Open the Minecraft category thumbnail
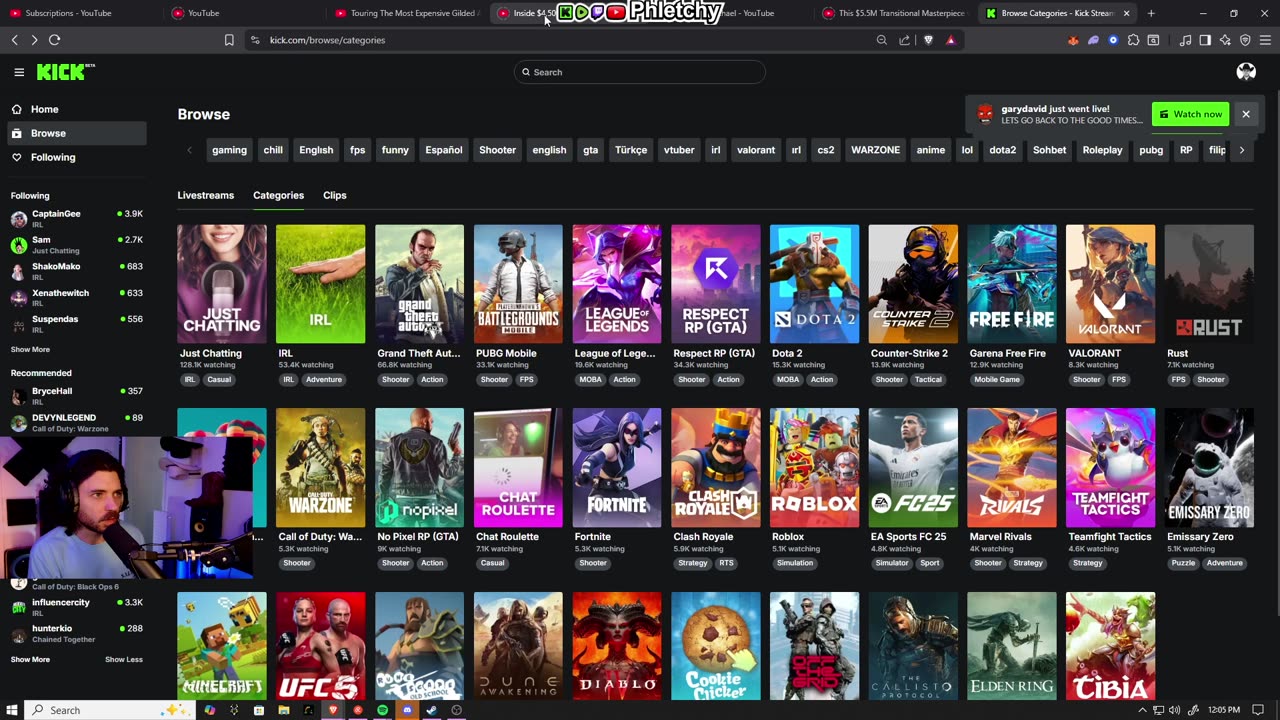This screenshot has height=720, width=1280. (x=222, y=646)
